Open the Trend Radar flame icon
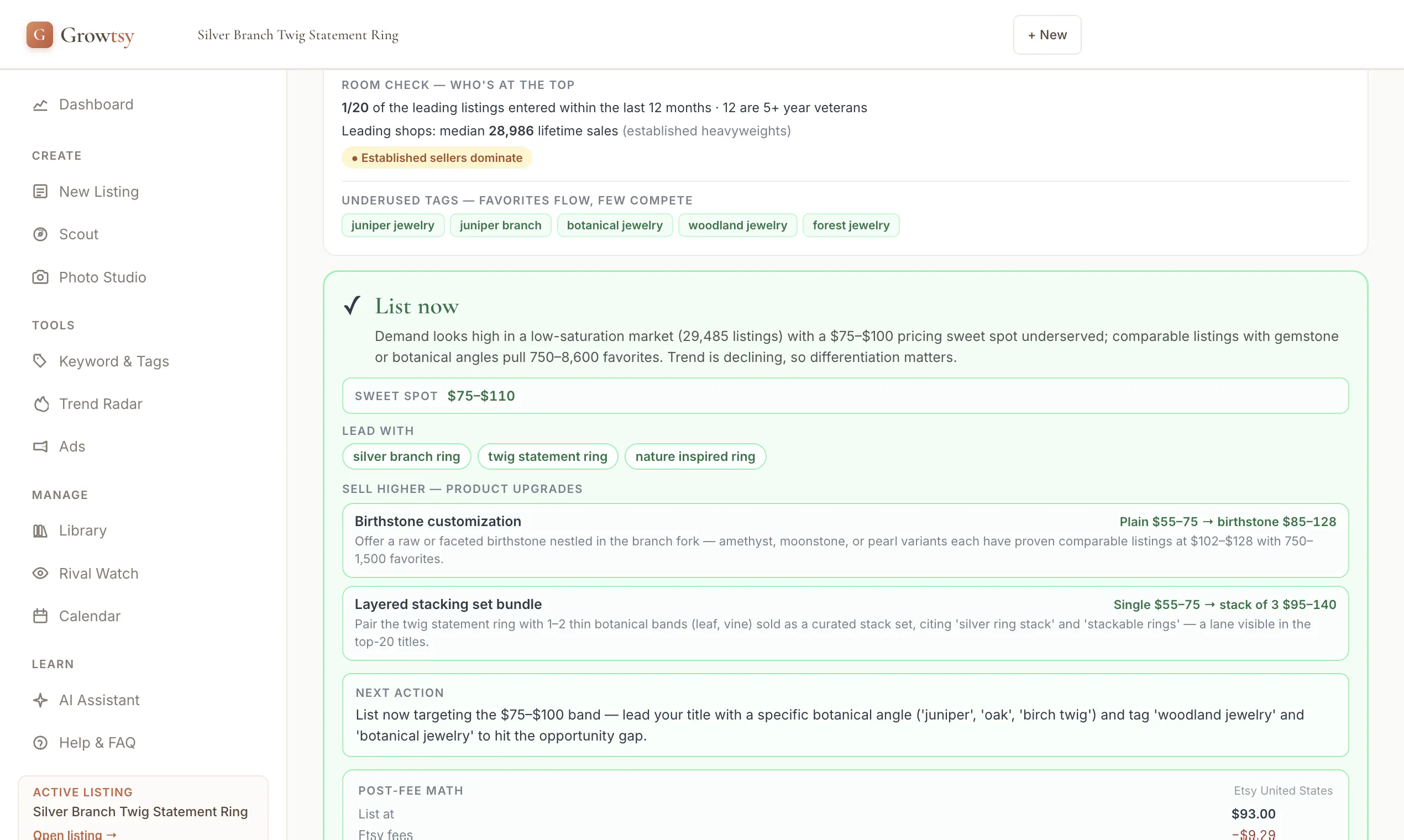The image size is (1404, 840). [x=40, y=404]
